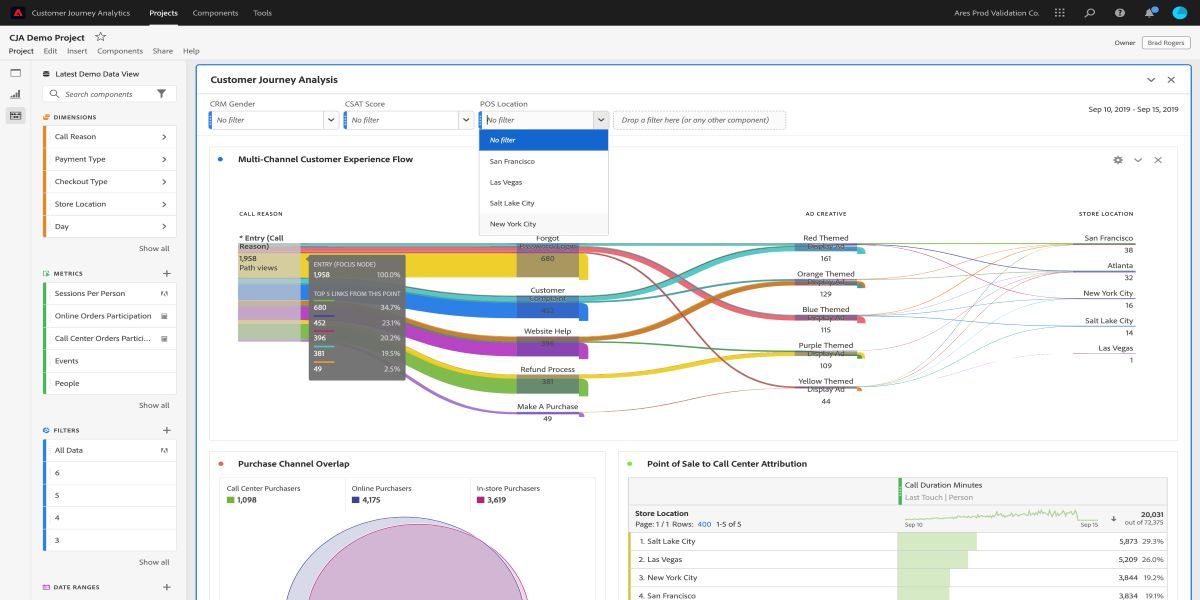Open the Components tab in top bar

[x=215, y=13]
